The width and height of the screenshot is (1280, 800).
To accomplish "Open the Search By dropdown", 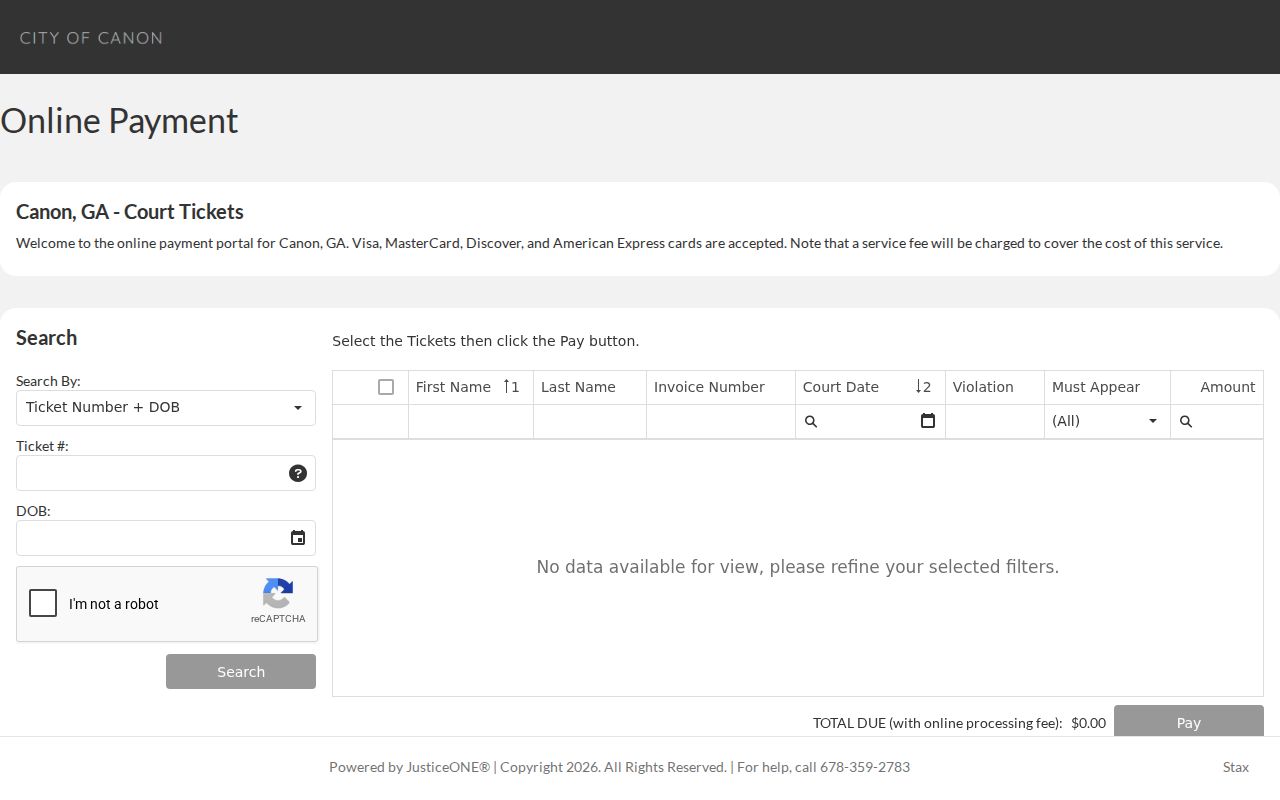I will coord(166,408).
